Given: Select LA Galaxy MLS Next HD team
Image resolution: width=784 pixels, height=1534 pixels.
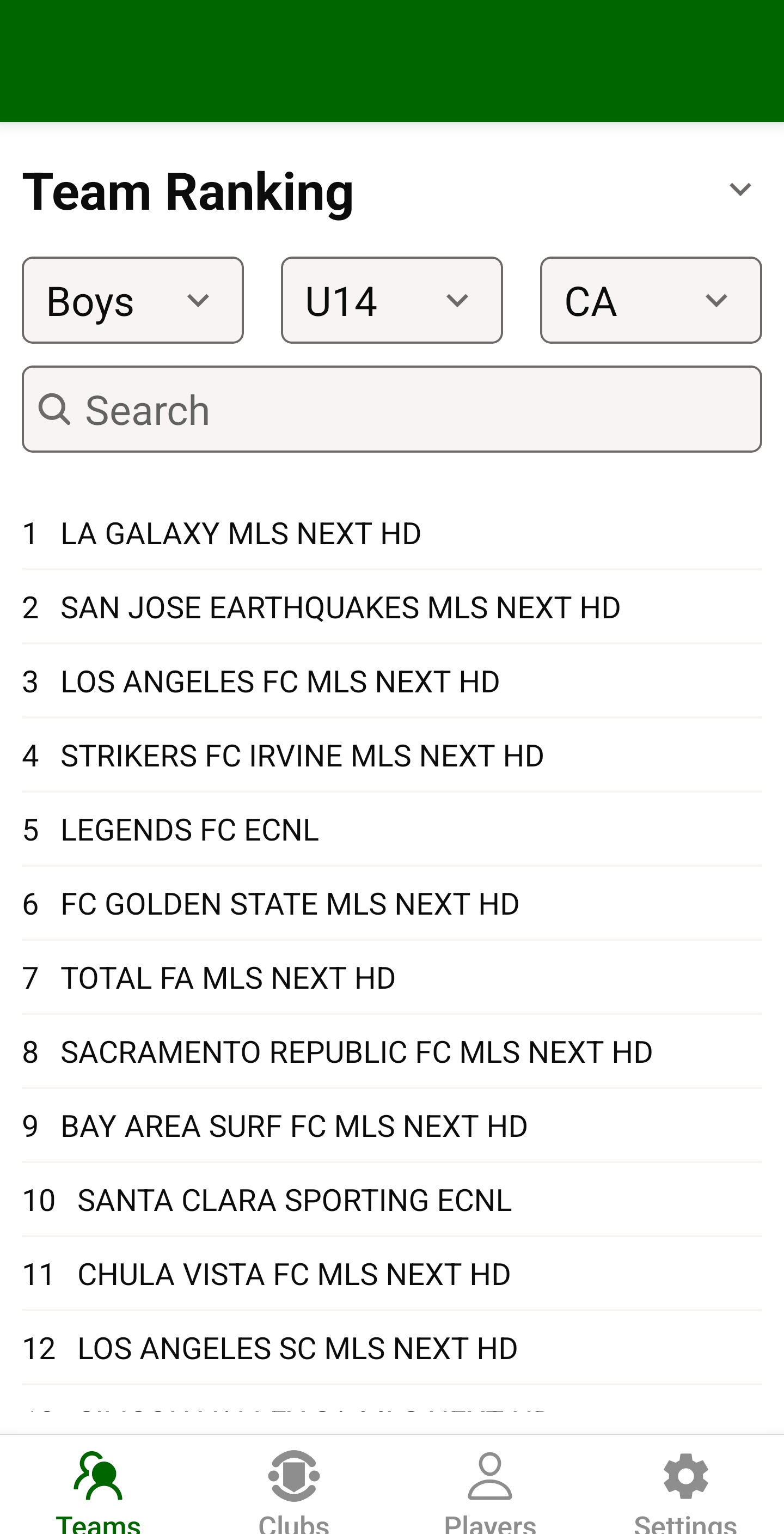Looking at the screenshot, I should [x=241, y=533].
